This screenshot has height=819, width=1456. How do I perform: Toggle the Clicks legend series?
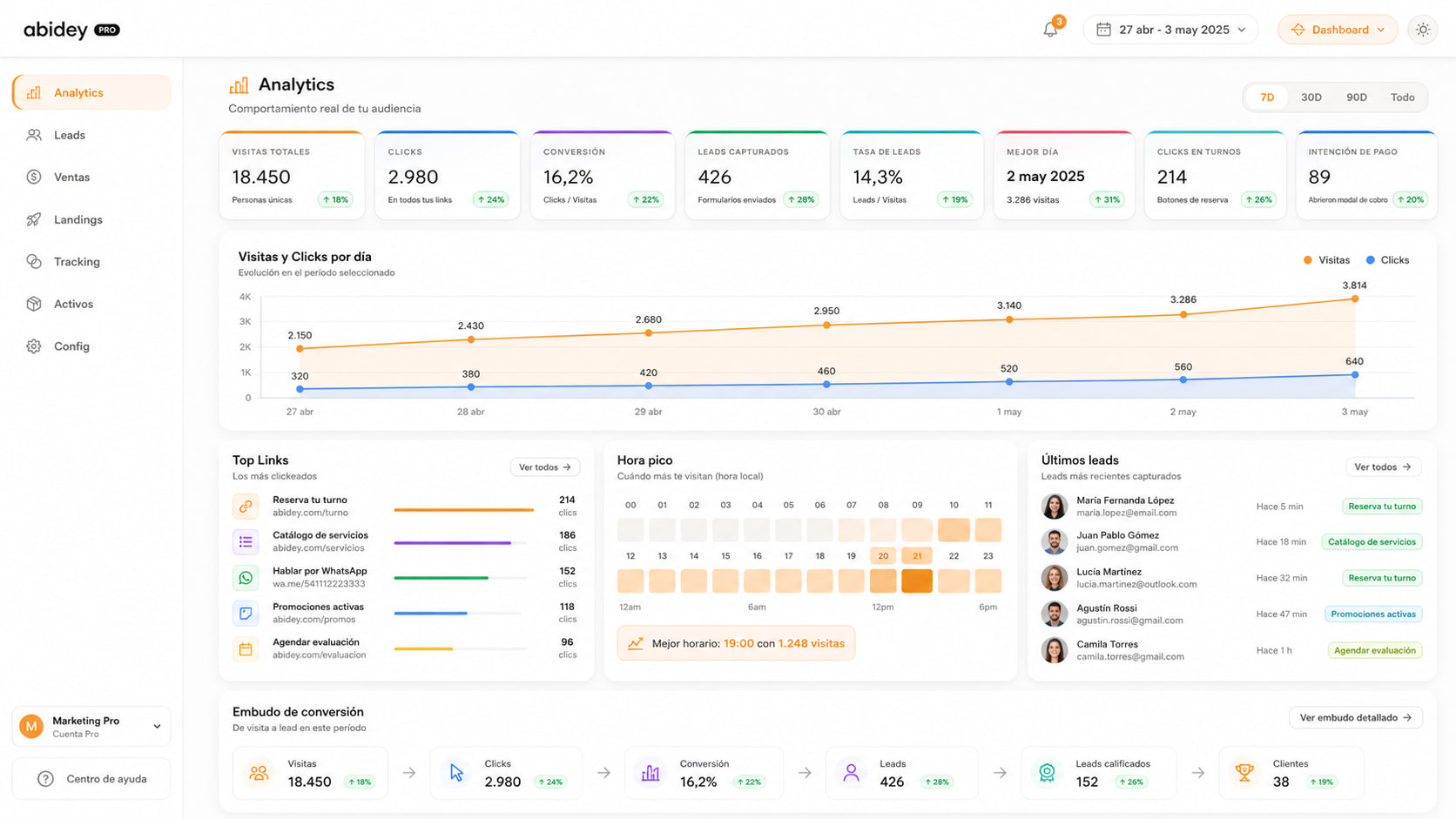click(1387, 260)
